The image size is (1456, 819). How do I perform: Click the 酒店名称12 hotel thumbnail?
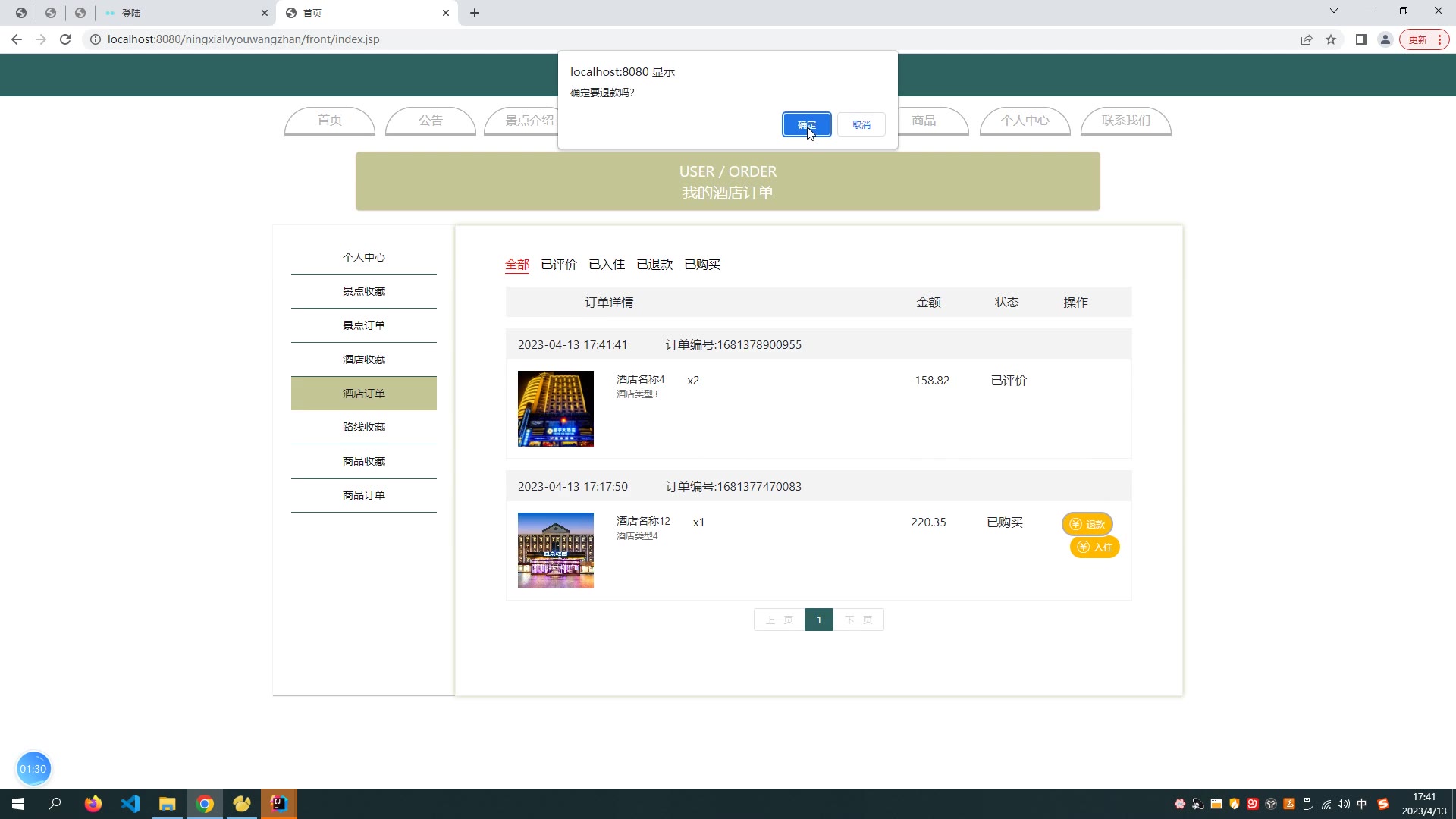(x=556, y=551)
